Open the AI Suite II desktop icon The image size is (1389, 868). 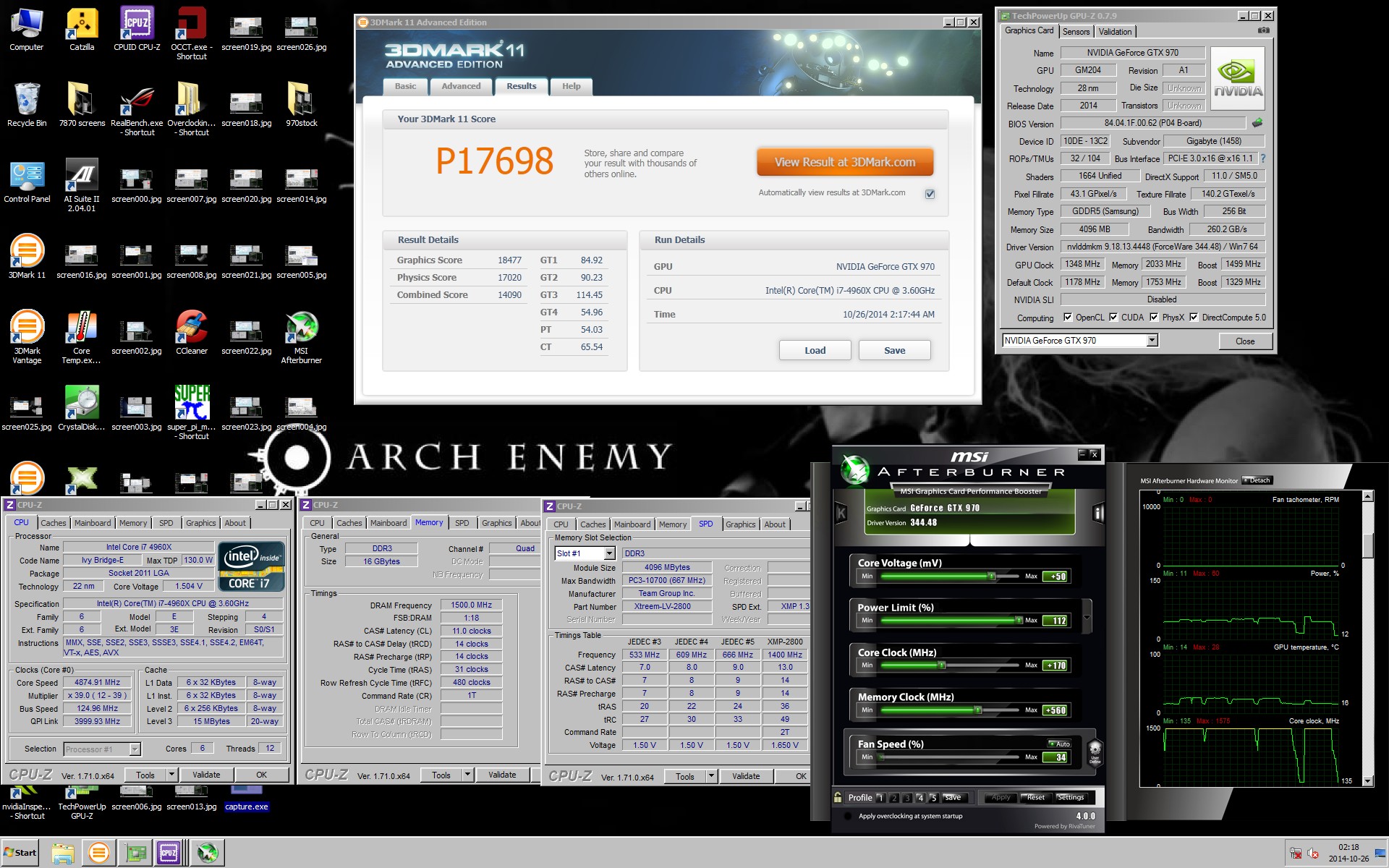click(x=82, y=185)
